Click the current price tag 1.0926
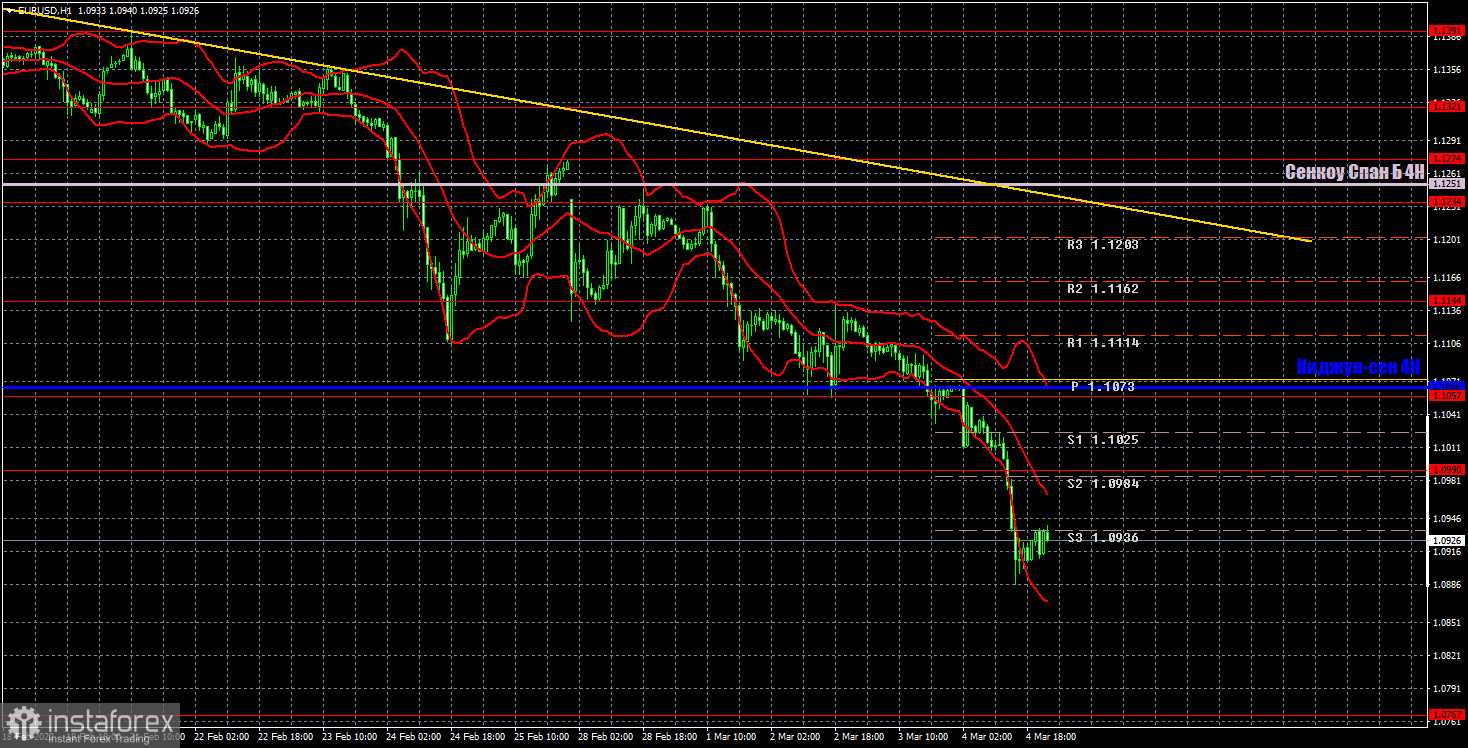 tap(1448, 541)
